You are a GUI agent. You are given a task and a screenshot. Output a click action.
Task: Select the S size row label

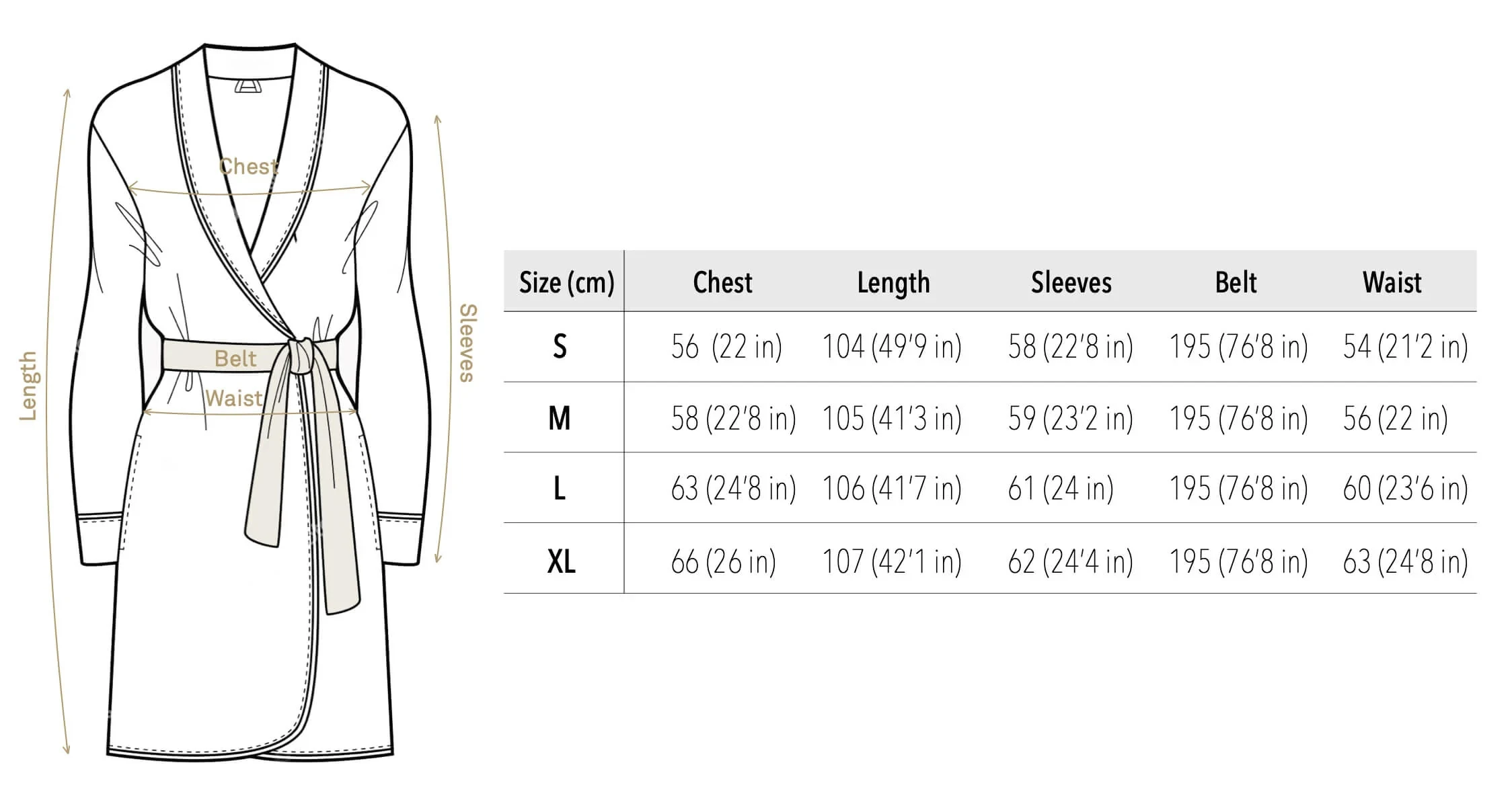(x=560, y=347)
